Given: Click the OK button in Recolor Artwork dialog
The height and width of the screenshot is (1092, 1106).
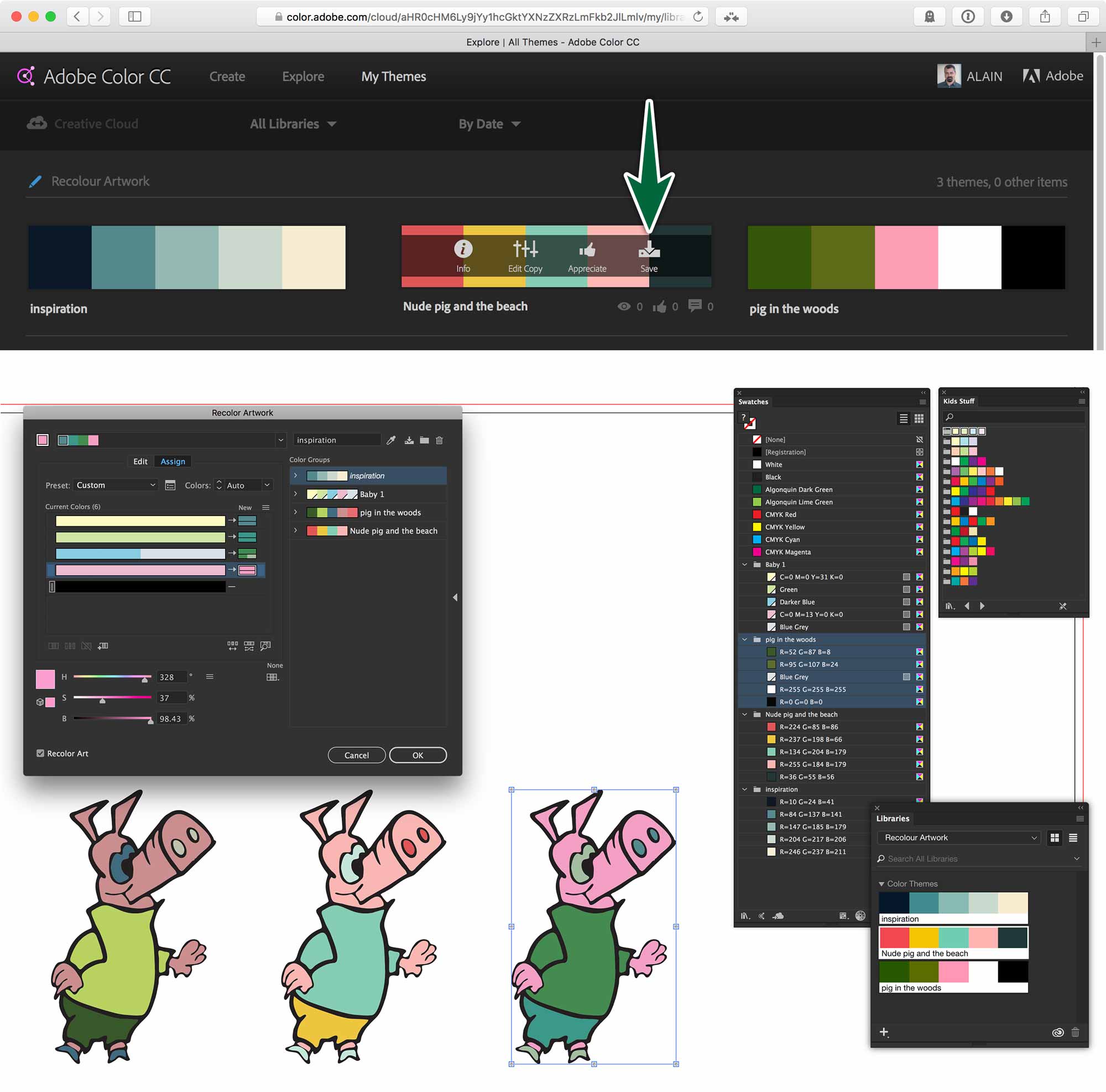Looking at the screenshot, I should [418, 754].
